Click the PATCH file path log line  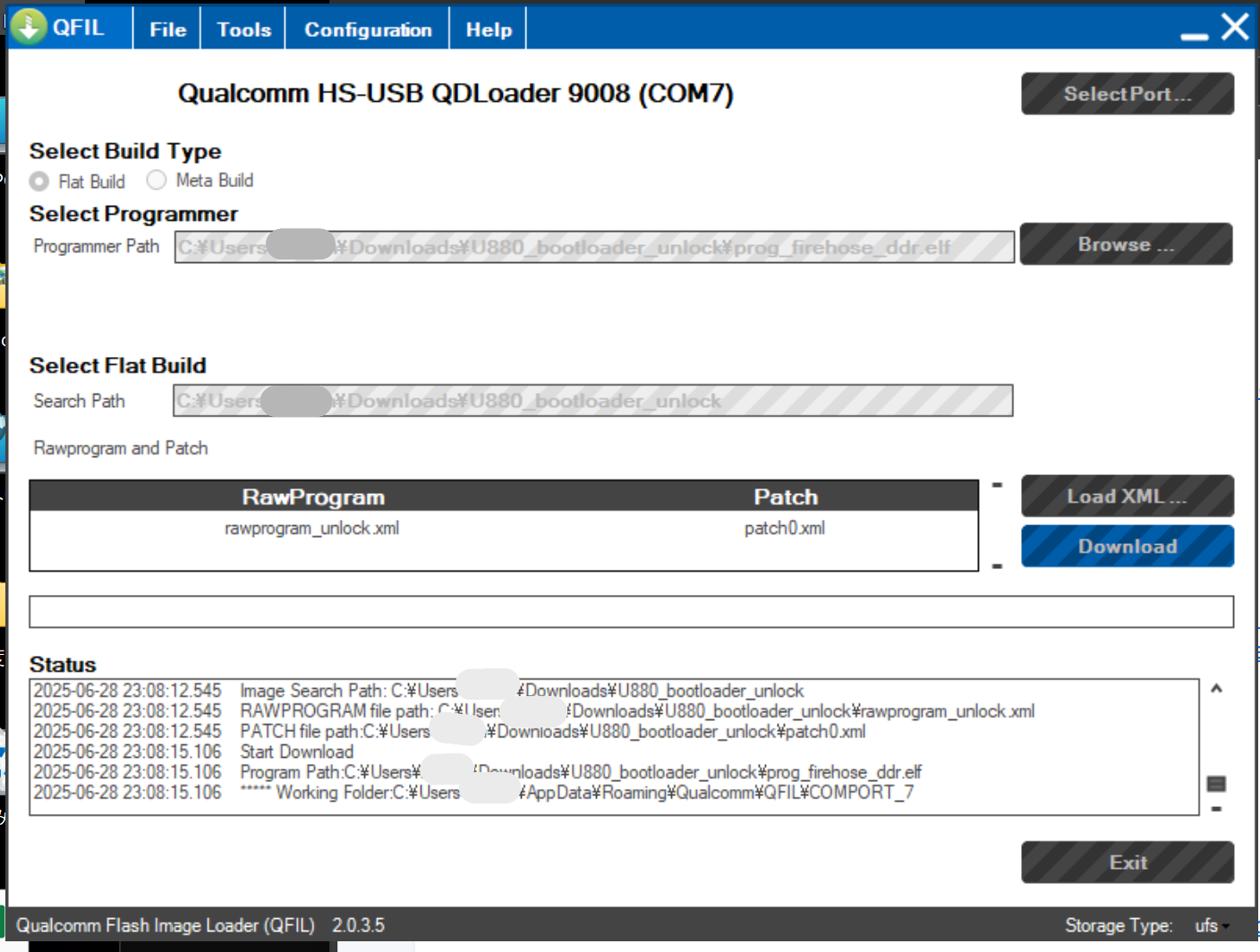point(449,731)
